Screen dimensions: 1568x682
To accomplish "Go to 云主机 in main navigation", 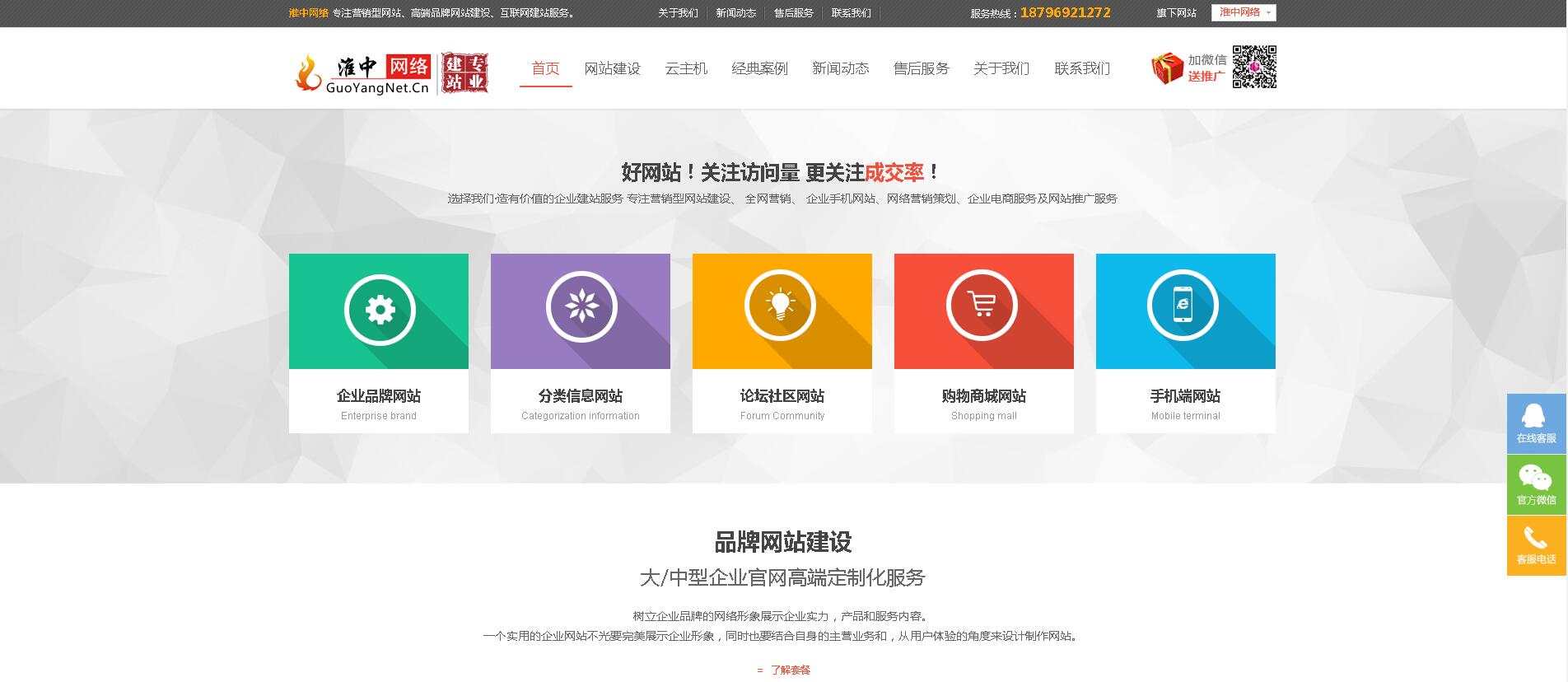I will coord(686,68).
